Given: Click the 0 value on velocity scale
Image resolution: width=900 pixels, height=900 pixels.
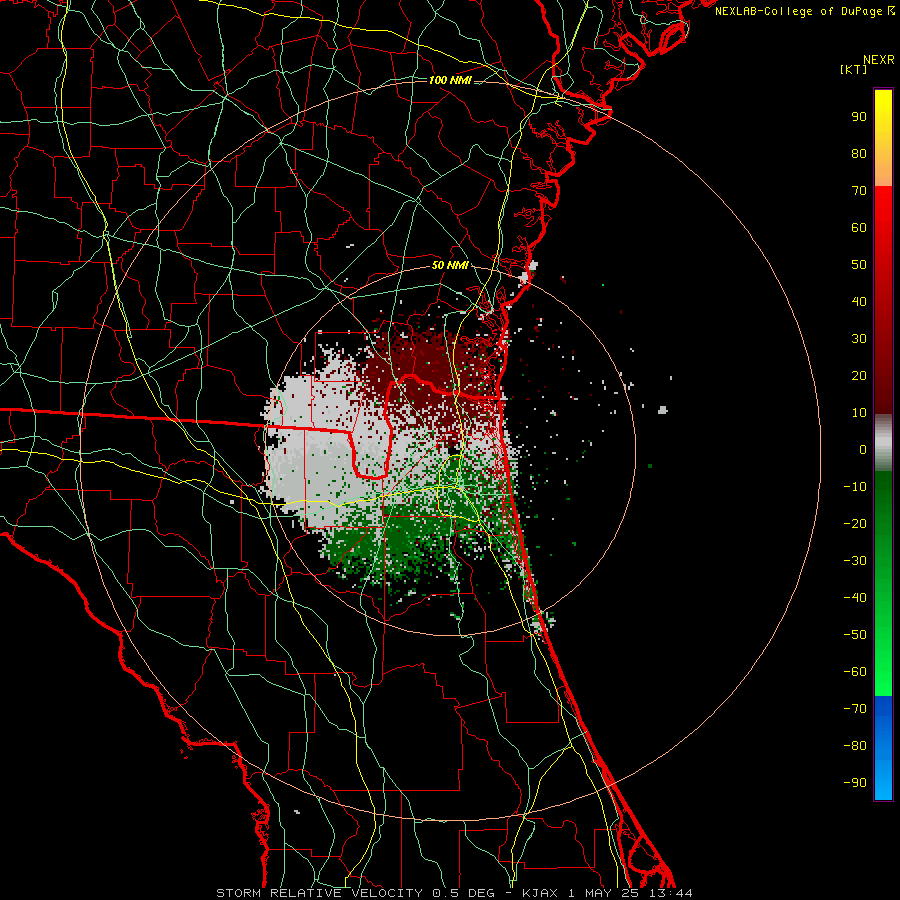Looking at the screenshot, I should [x=863, y=450].
